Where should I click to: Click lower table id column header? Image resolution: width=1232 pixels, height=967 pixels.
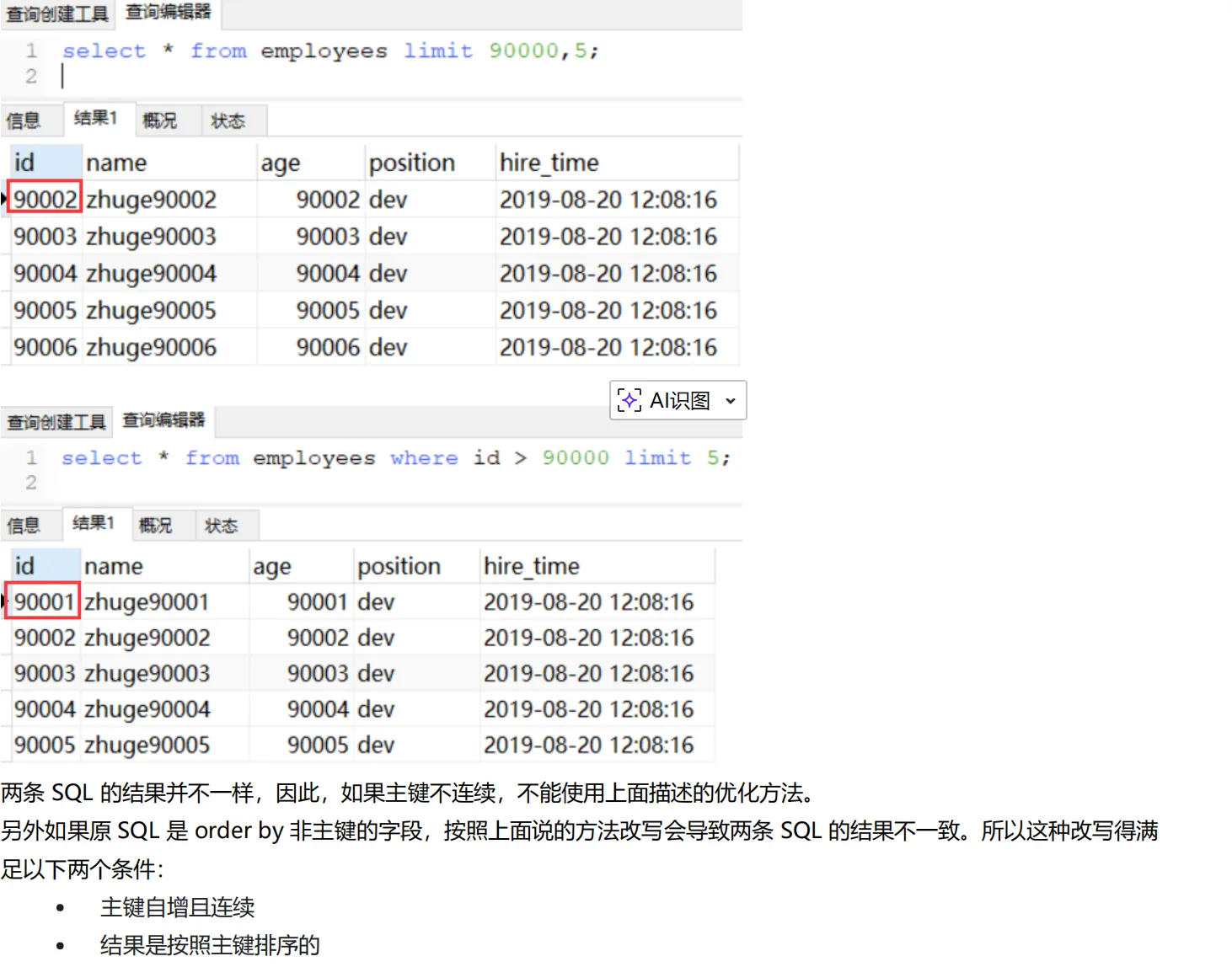point(45,566)
